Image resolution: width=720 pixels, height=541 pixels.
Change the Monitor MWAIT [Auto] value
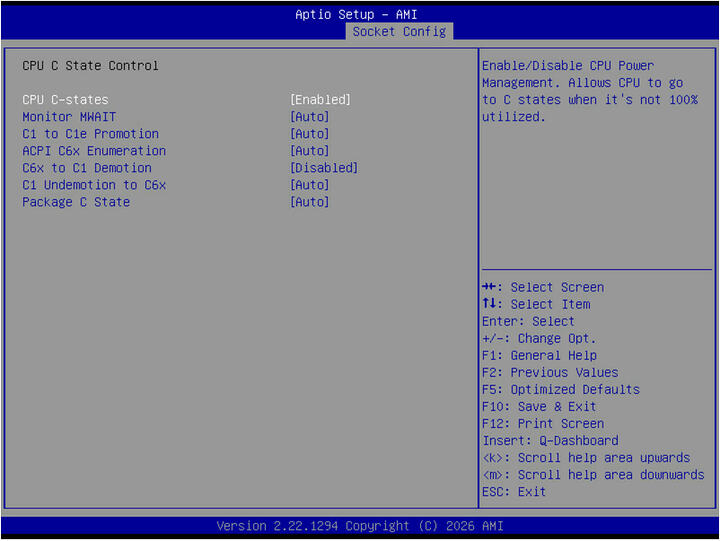pos(309,117)
